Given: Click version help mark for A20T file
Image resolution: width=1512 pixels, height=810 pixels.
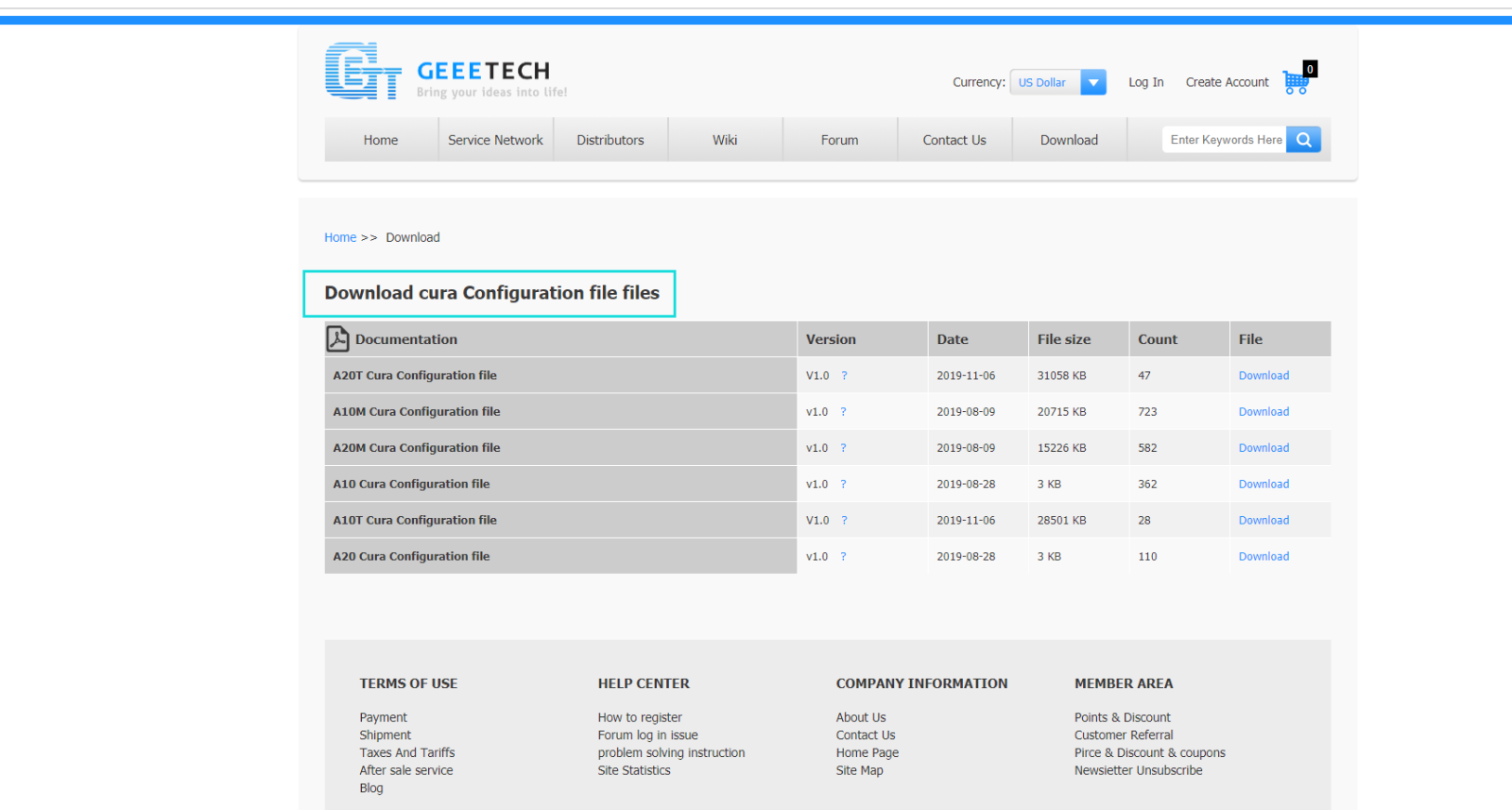Looking at the screenshot, I should pyautogui.click(x=844, y=376).
